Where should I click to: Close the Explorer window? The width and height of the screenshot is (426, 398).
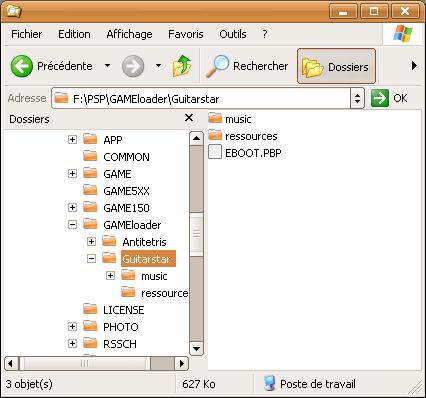405,12
